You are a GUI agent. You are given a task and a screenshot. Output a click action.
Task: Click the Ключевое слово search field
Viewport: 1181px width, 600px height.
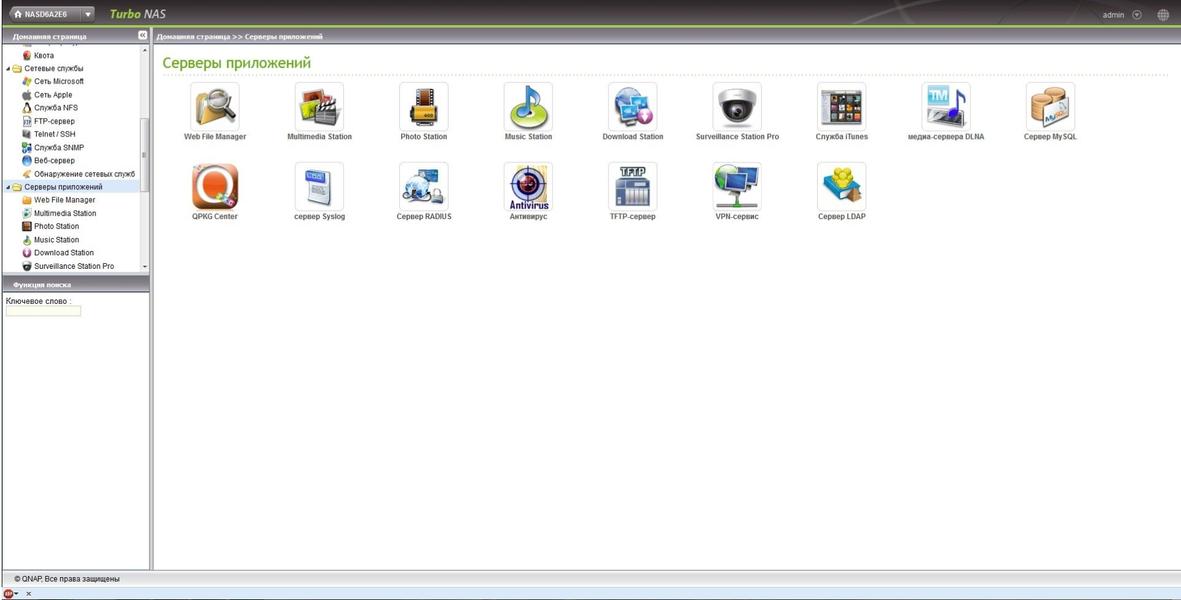click(x=43, y=311)
